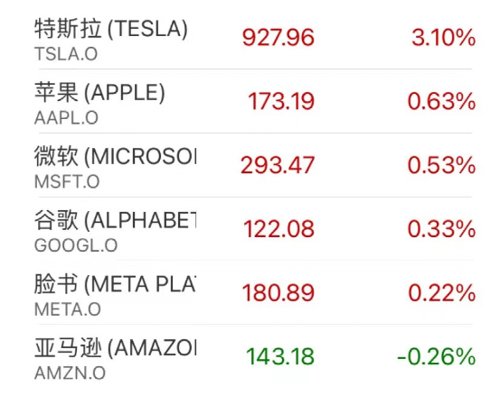Tap Alphabet change 0.33%
This screenshot has height=396, width=500.
tap(442, 229)
